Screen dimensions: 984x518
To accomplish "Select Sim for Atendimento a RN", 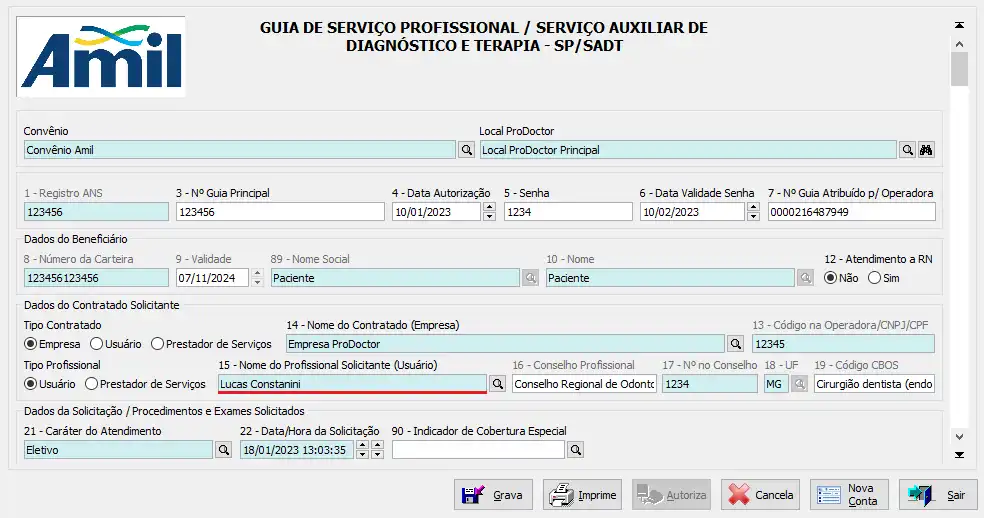I will (x=884, y=278).
